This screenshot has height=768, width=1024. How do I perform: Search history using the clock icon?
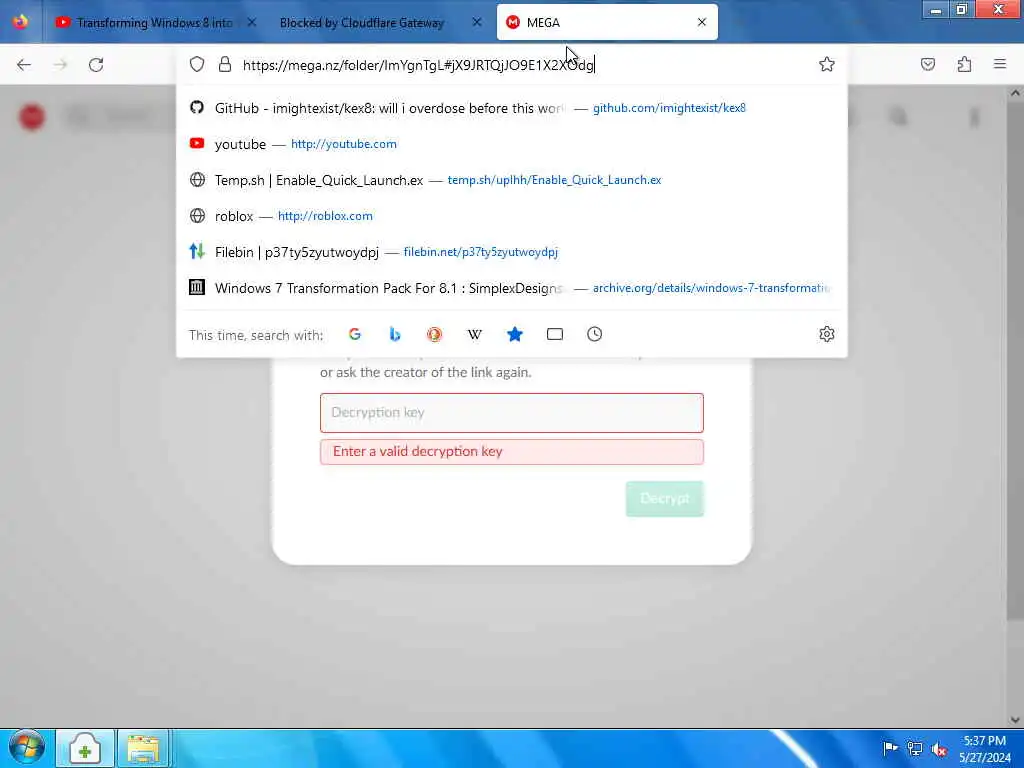(594, 334)
